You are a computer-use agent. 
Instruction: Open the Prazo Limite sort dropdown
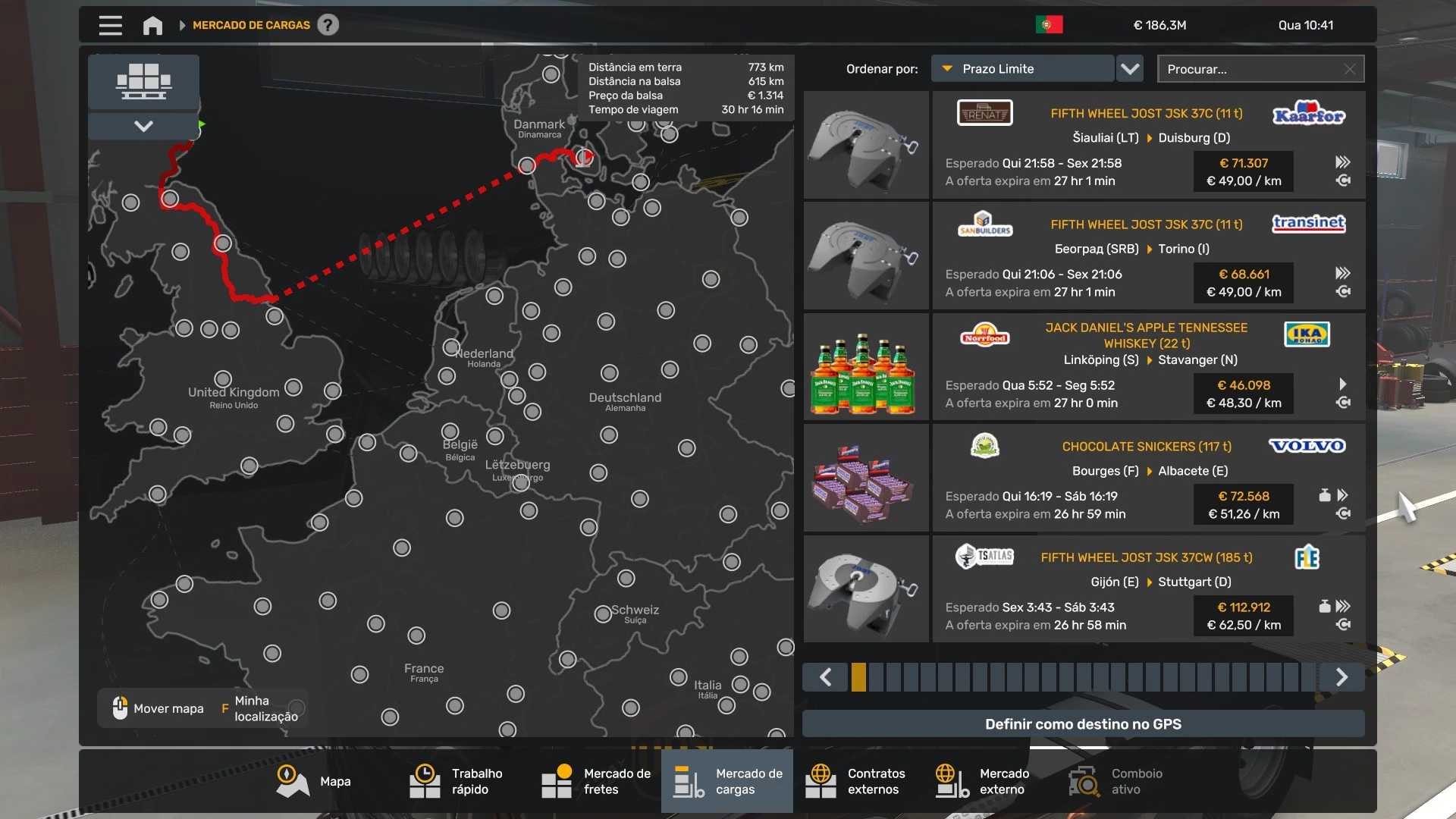click(x=1022, y=69)
